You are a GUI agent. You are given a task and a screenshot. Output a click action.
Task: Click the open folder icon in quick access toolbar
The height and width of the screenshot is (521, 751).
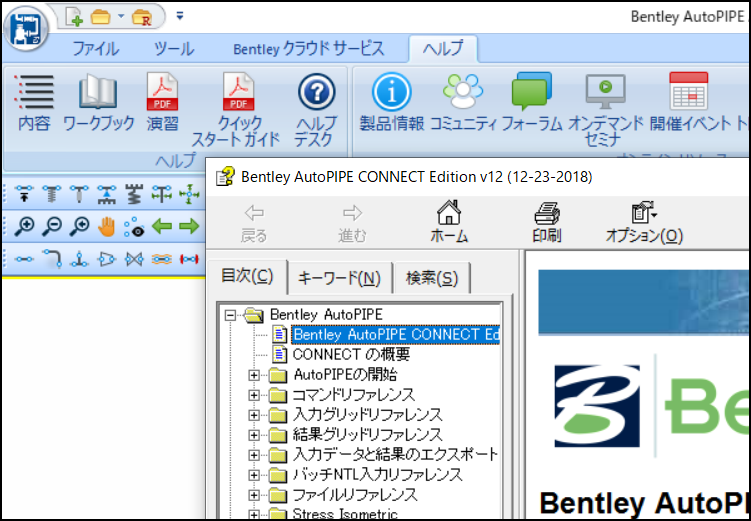(101, 17)
